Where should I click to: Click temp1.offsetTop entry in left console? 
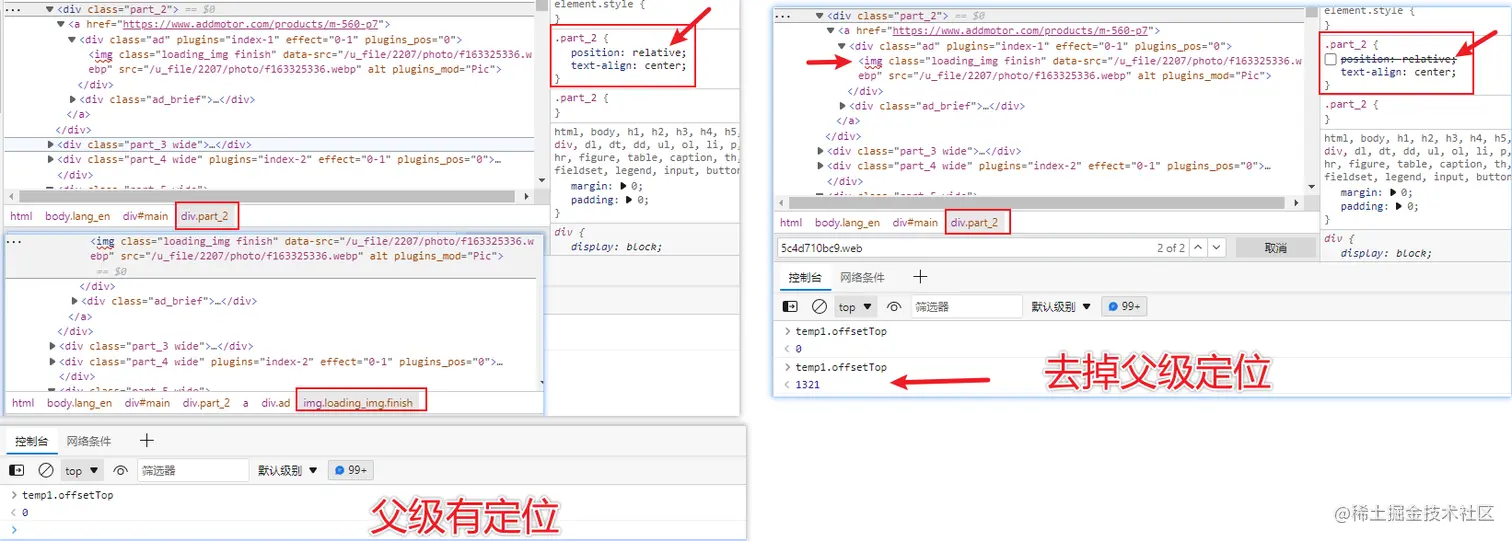click(68, 495)
